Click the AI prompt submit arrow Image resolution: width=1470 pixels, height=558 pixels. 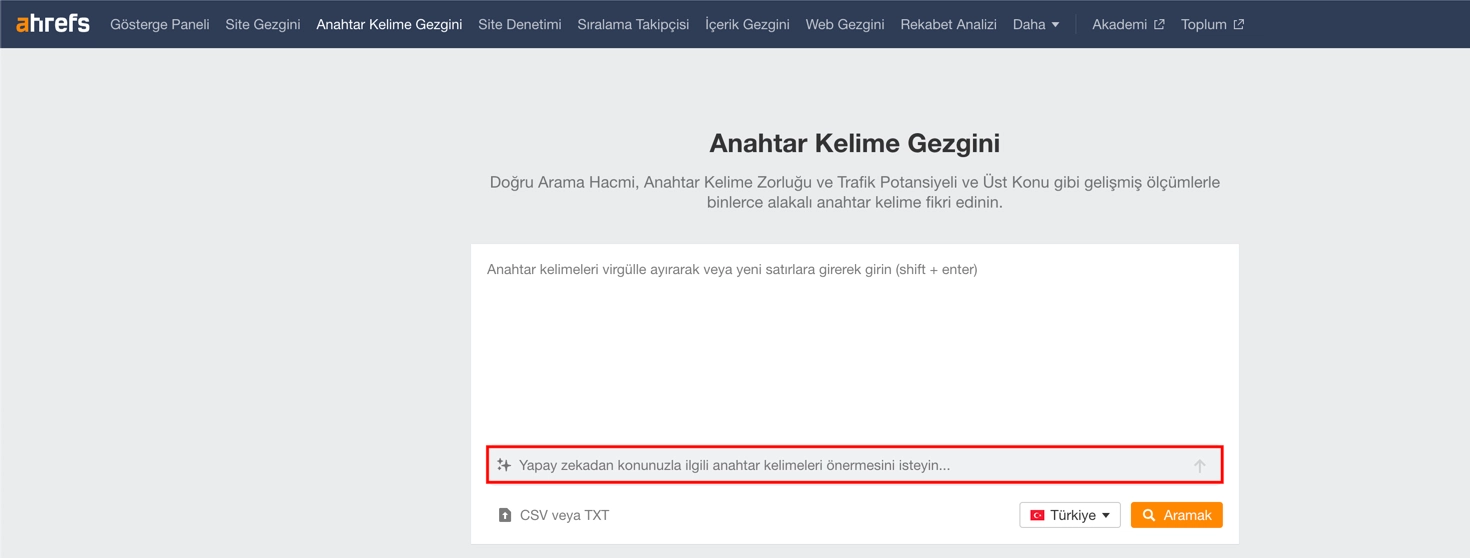1199,465
